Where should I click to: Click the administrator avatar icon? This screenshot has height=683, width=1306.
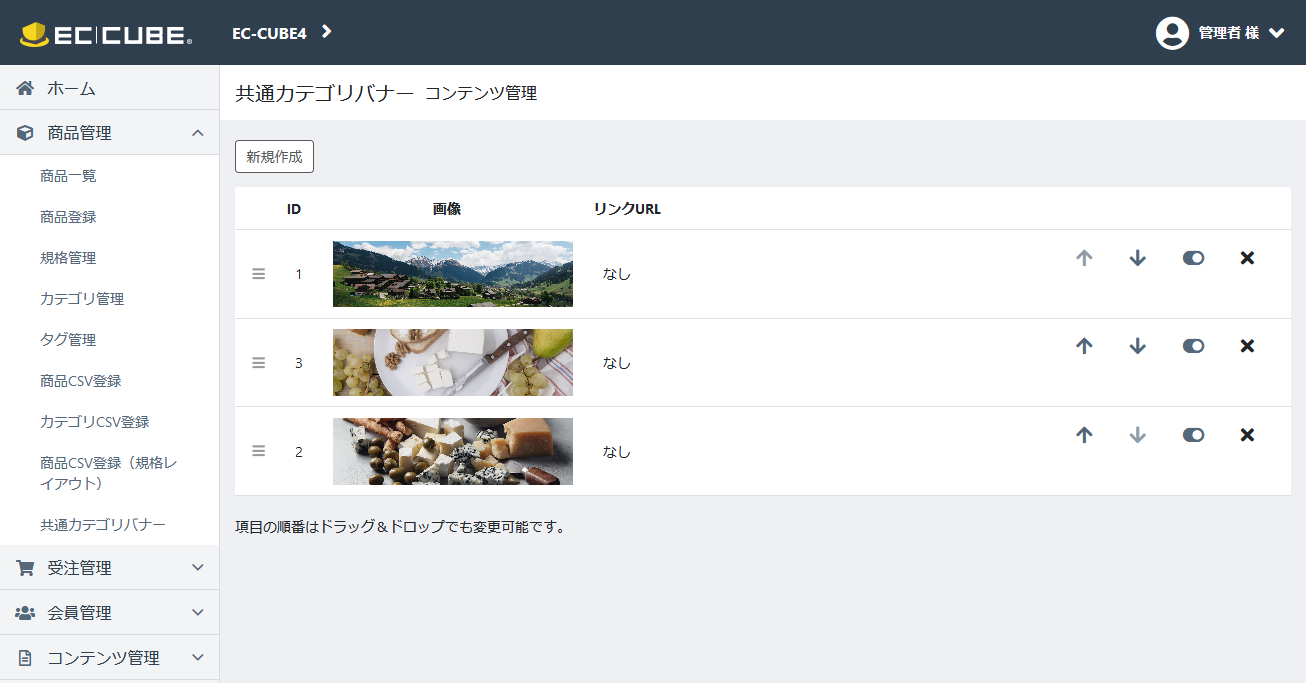click(1172, 33)
